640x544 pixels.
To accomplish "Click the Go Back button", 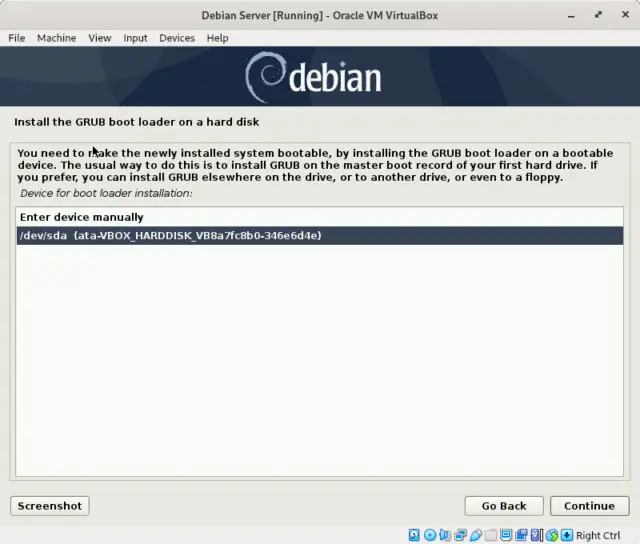I will click(x=504, y=506).
